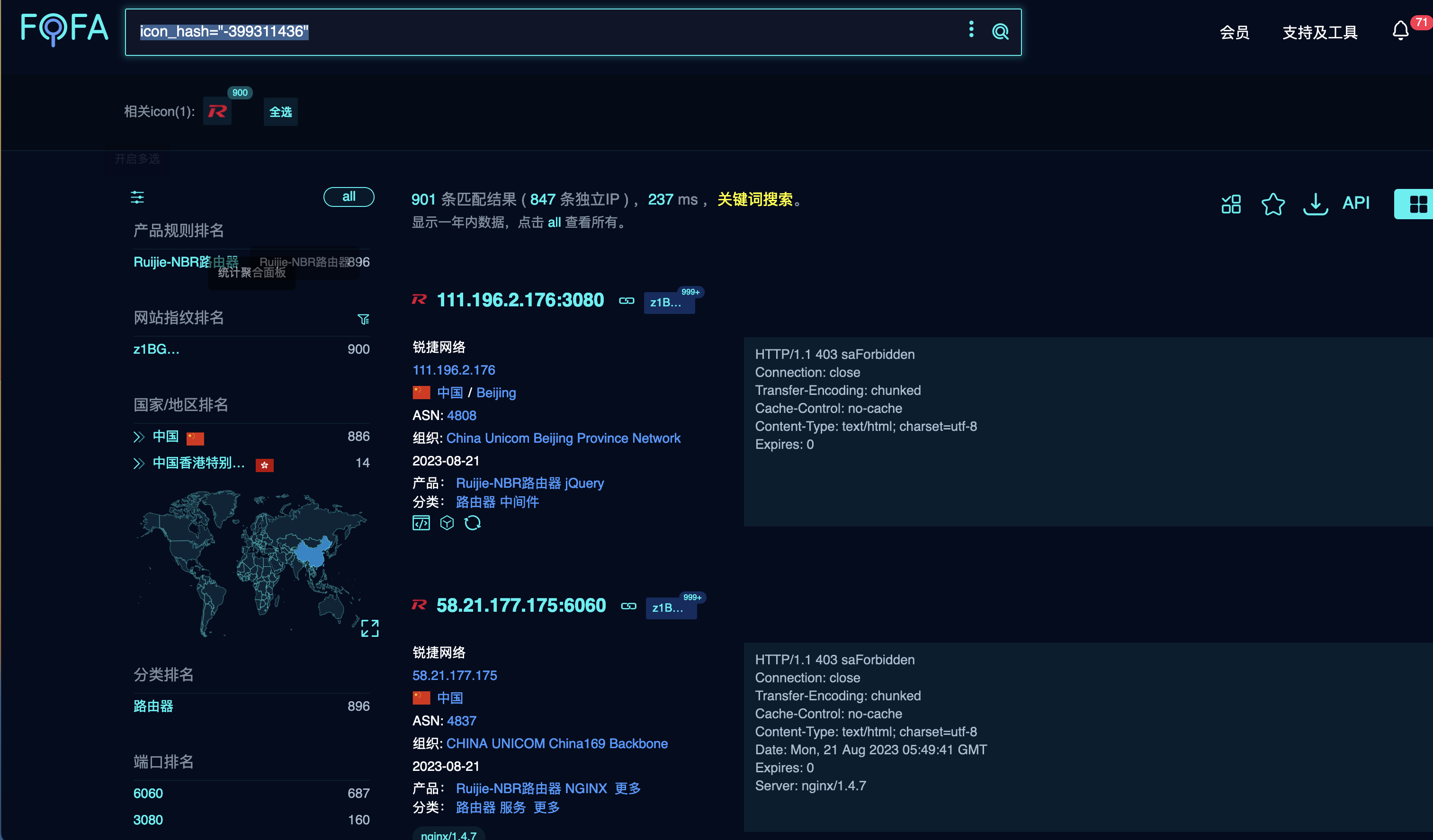The image size is (1433, 840).
Task: Click 中间件 category link
Action: [519, 501]
